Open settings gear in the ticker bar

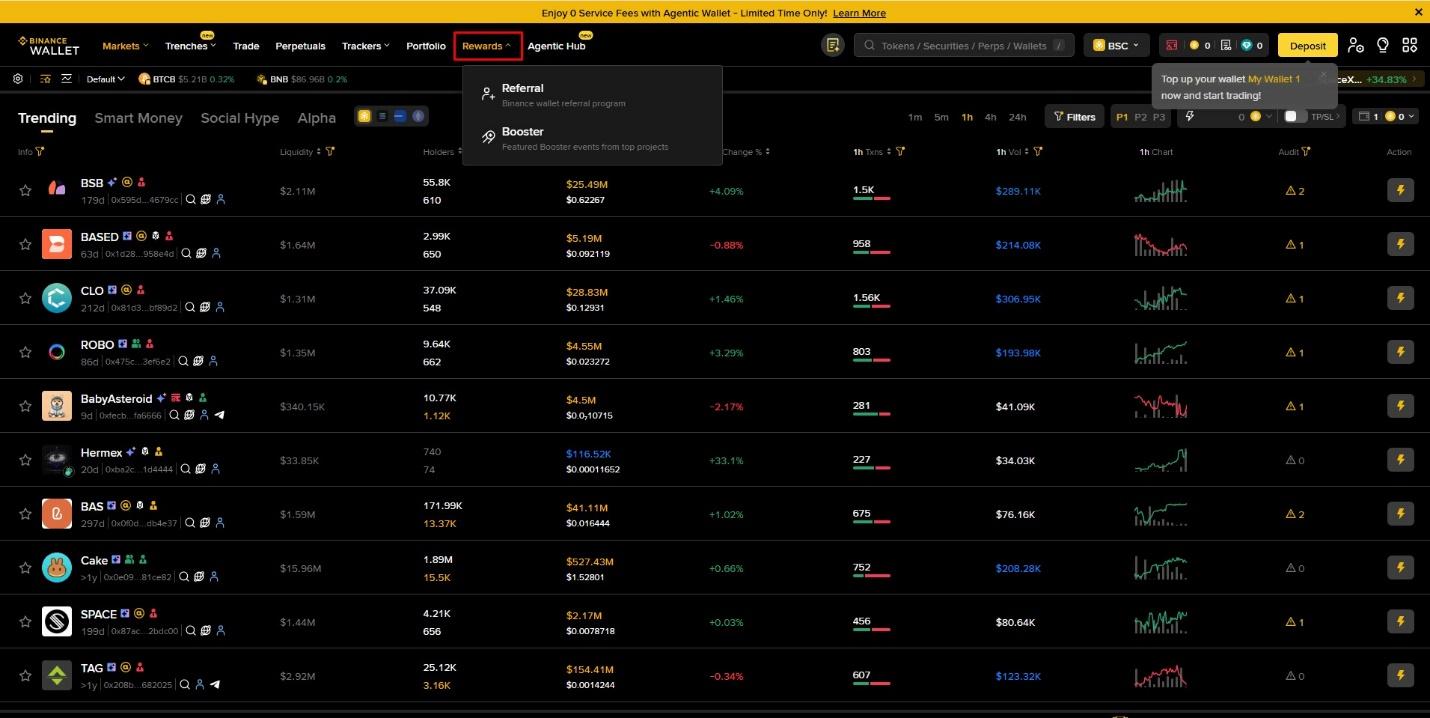click(18, 79)
